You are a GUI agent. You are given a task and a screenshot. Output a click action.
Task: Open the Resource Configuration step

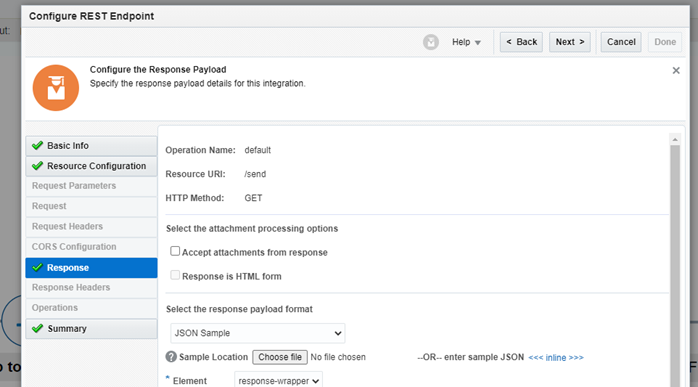[x=91, y=166]
